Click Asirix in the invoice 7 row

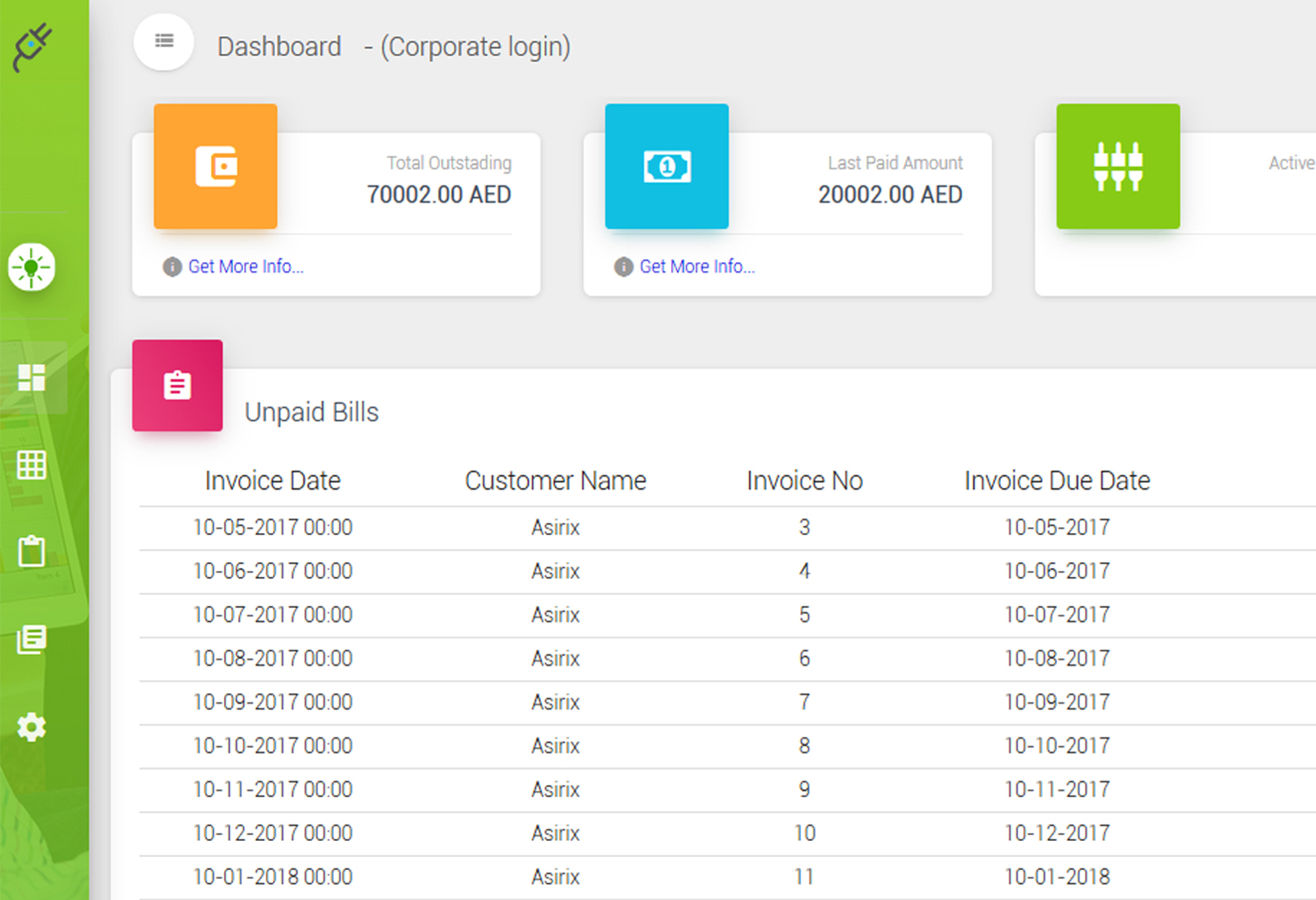(x=555, y=702)
